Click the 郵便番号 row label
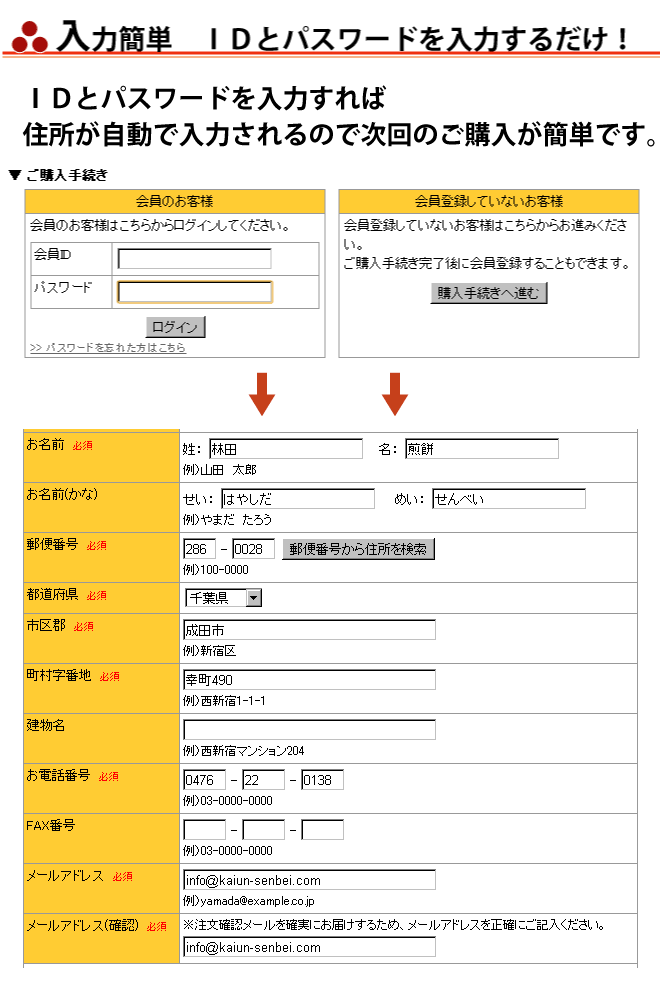 click(52, 544)
